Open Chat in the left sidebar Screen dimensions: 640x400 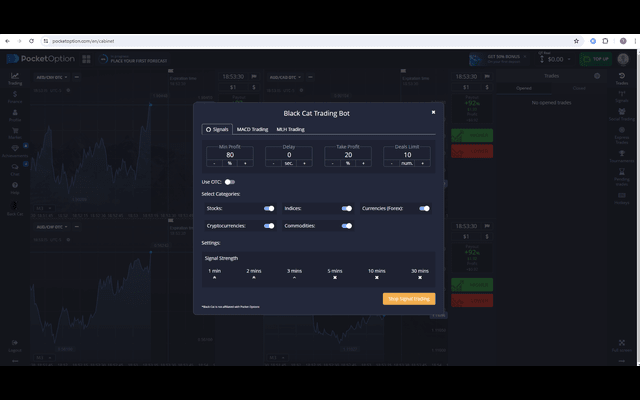pyautogui.click(x=15, y=169)
